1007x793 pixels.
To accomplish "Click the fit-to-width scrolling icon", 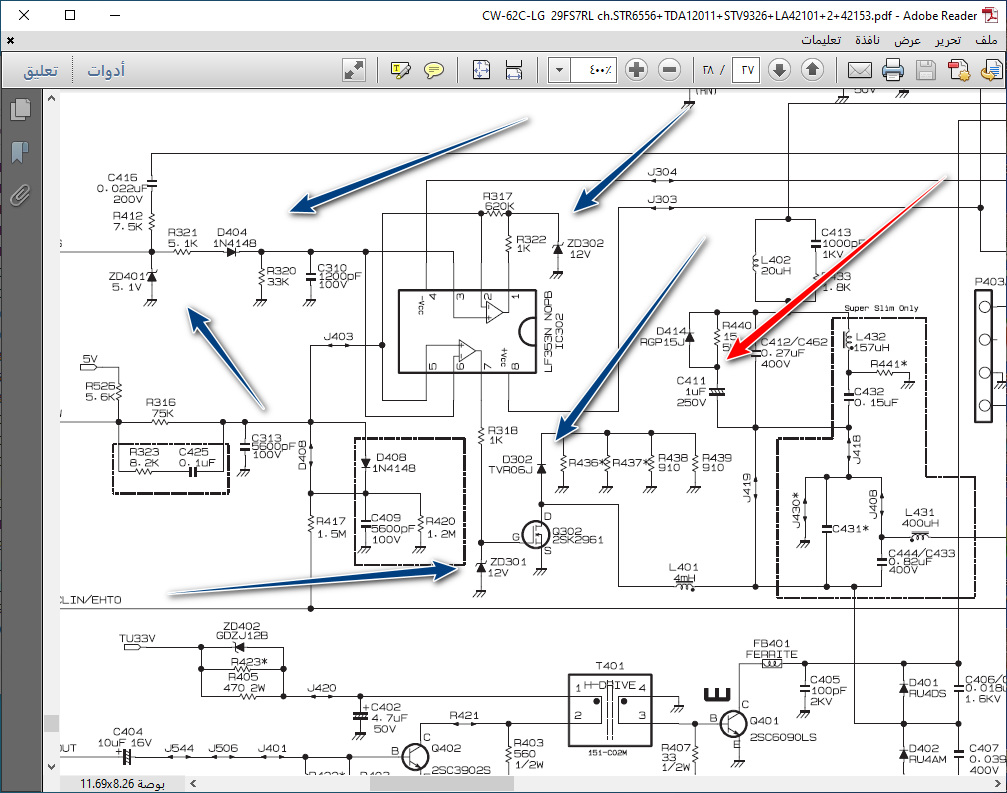I will (x=514, y=69).
